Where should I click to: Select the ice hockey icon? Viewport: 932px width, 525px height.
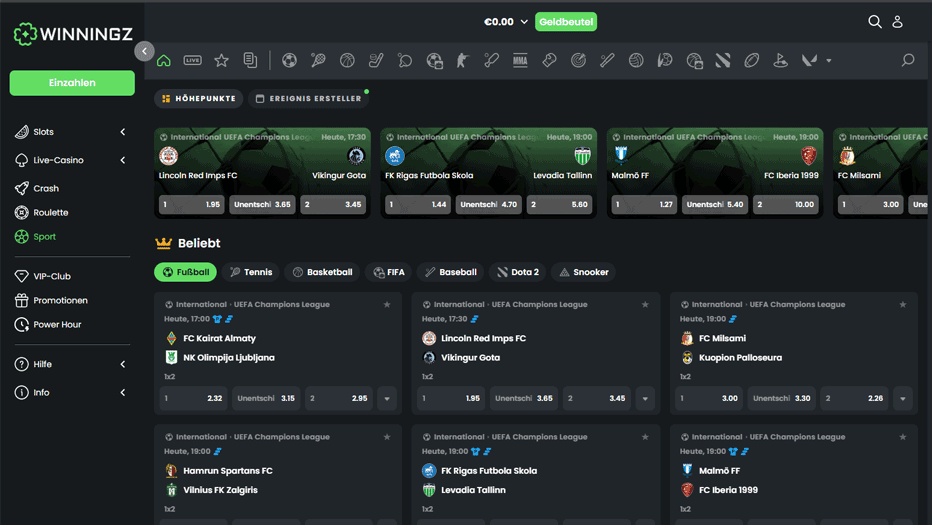376,60
